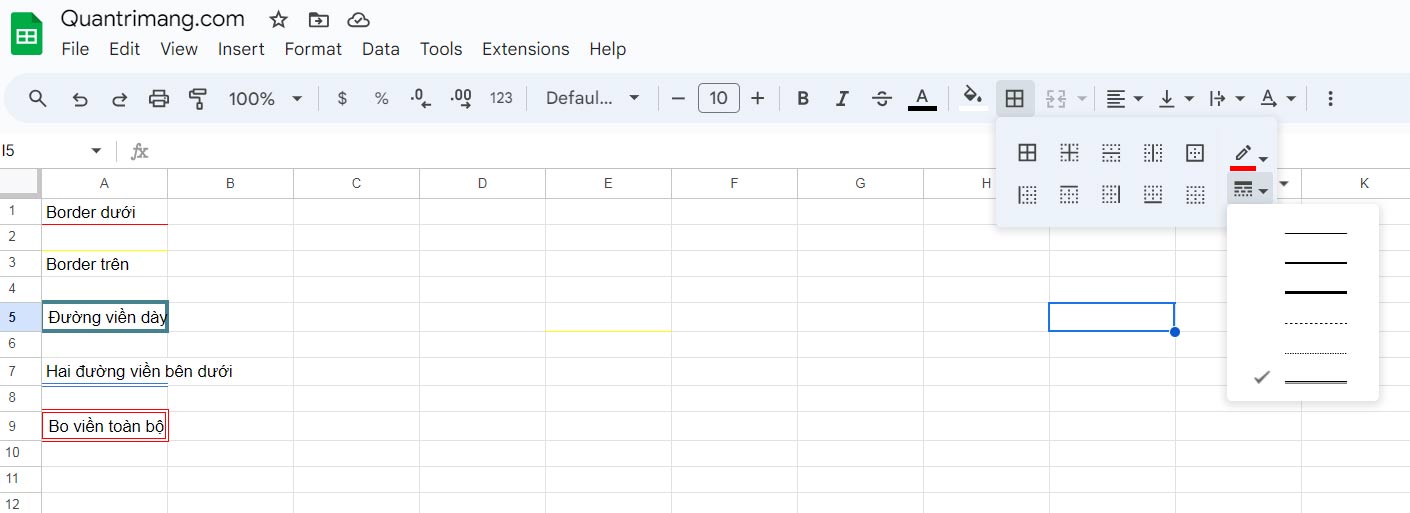Toggle italic formatting
1410x513 pixels.
pos(842,98)
